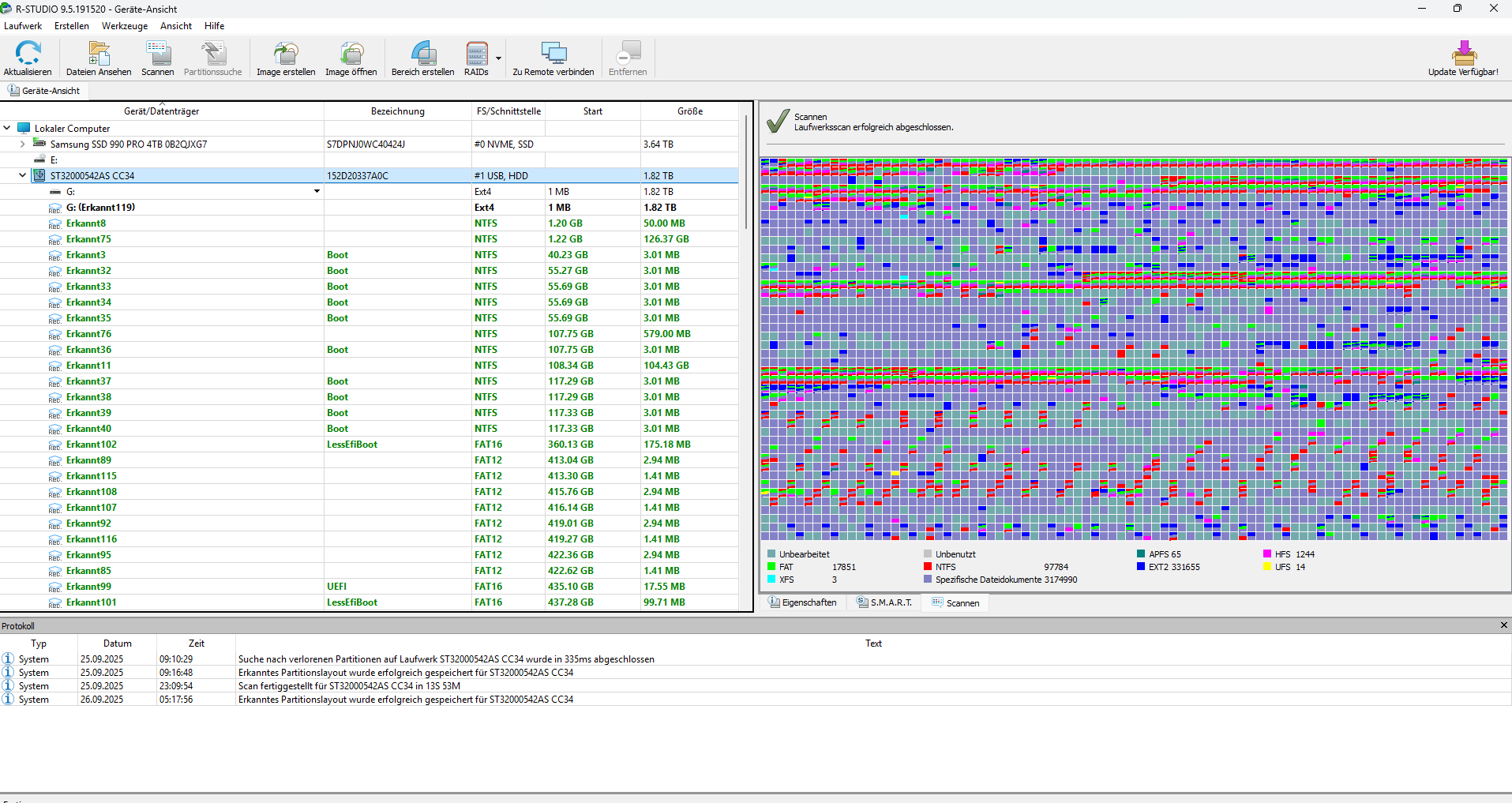Select the Scannen tab at bottom
1512x803 pixels.
pos(955,602)
